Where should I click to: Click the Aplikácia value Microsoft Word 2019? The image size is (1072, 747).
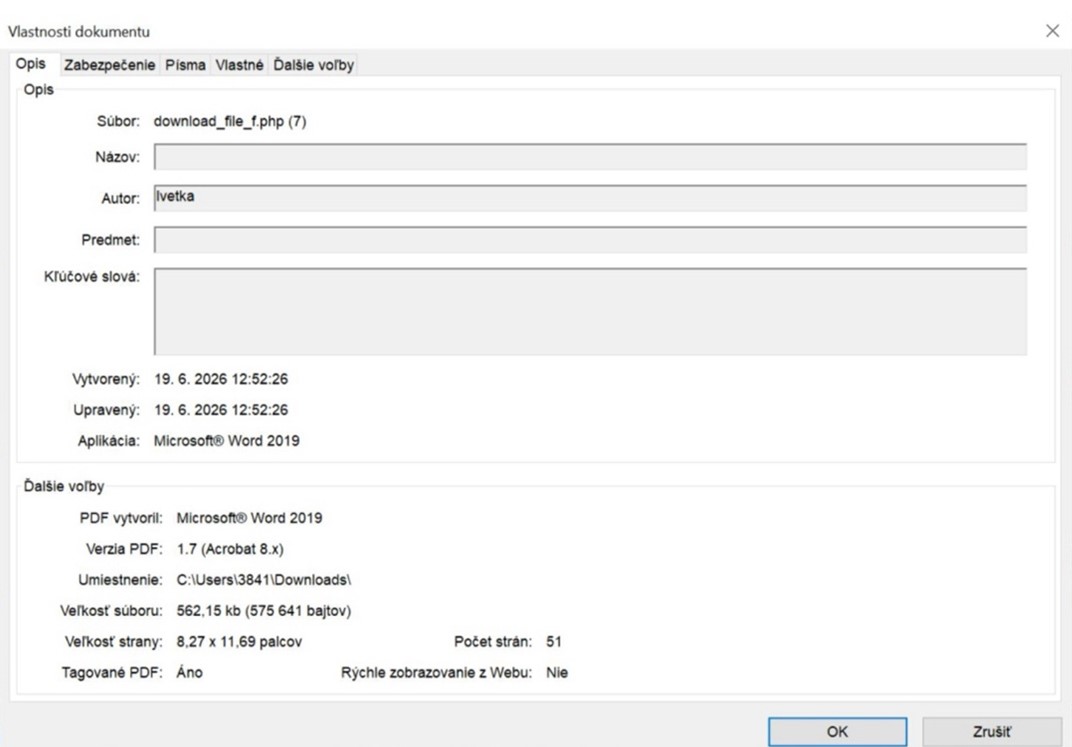pyautogui.click(x=226, y=441)
